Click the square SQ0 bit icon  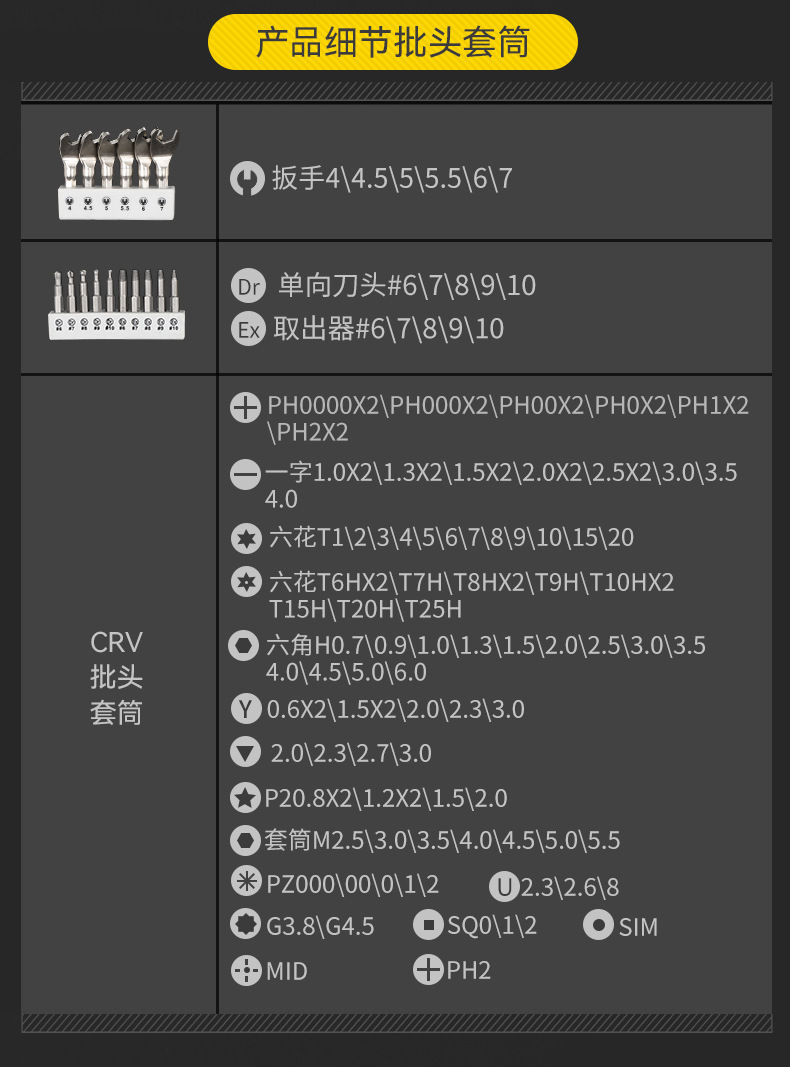(428, 925)
